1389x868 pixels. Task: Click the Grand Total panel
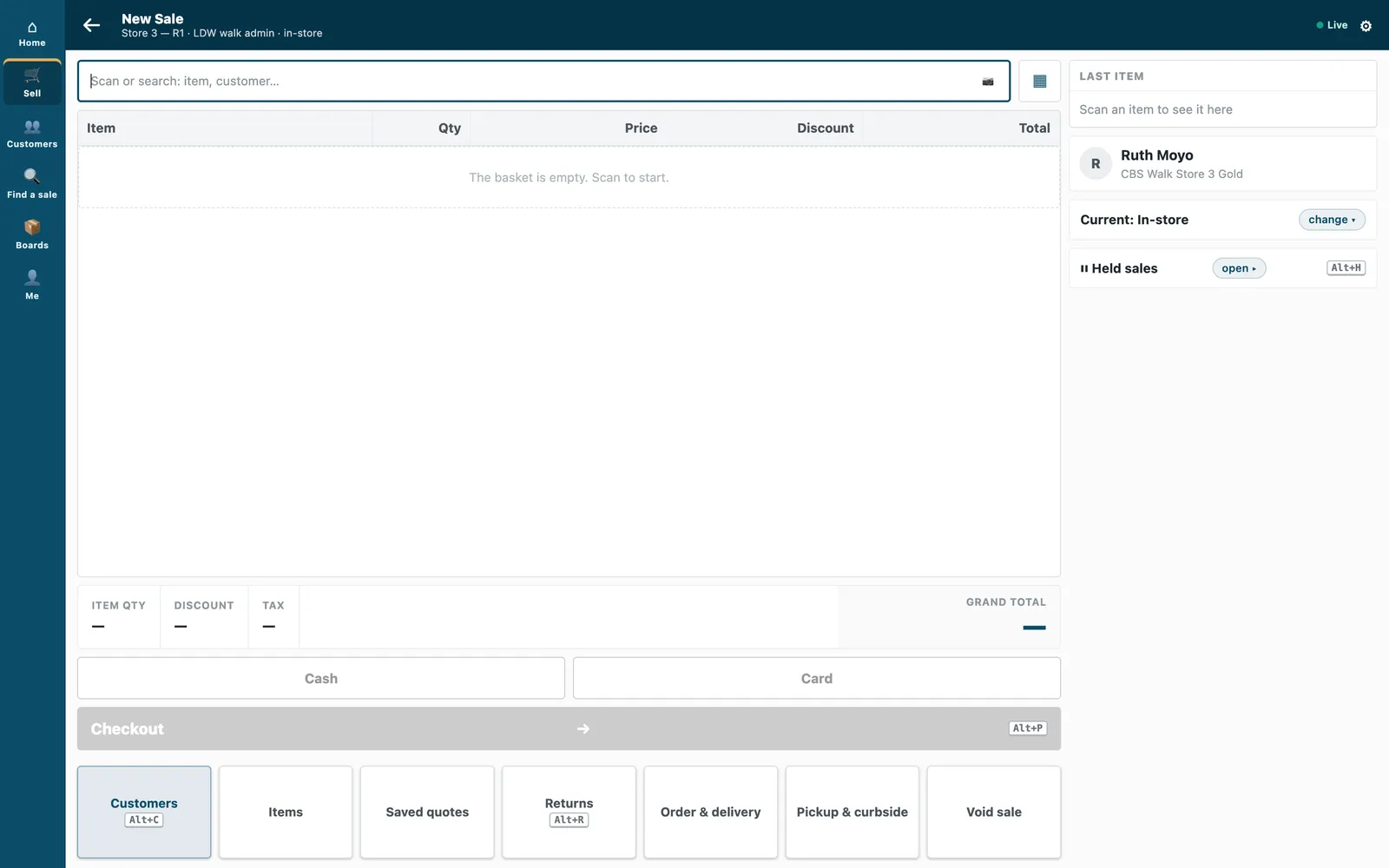tap(949, 616)
